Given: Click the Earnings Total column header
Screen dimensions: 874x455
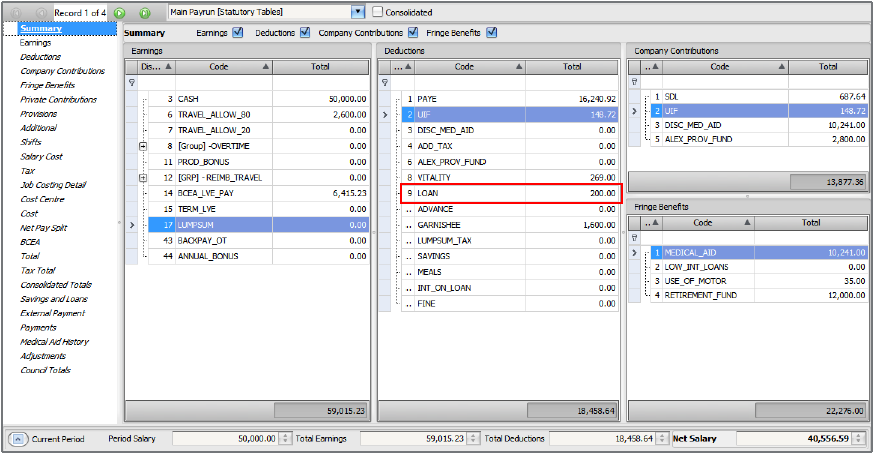Looking at the screenshot, I should click(x=321, y=67).
